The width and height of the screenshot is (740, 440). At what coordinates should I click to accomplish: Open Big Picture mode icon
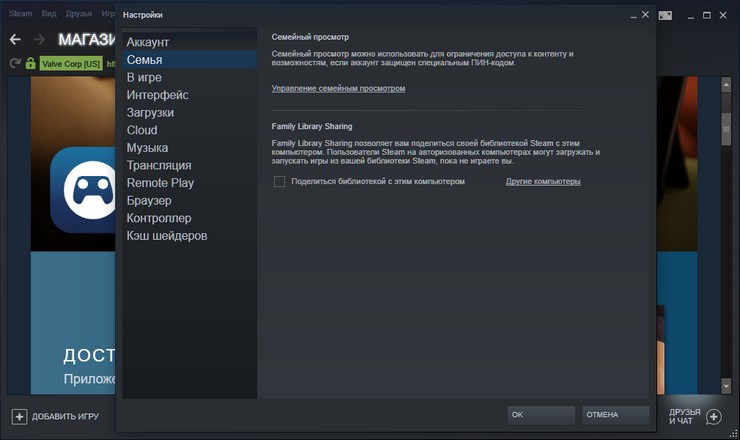[x=665, y=16]
